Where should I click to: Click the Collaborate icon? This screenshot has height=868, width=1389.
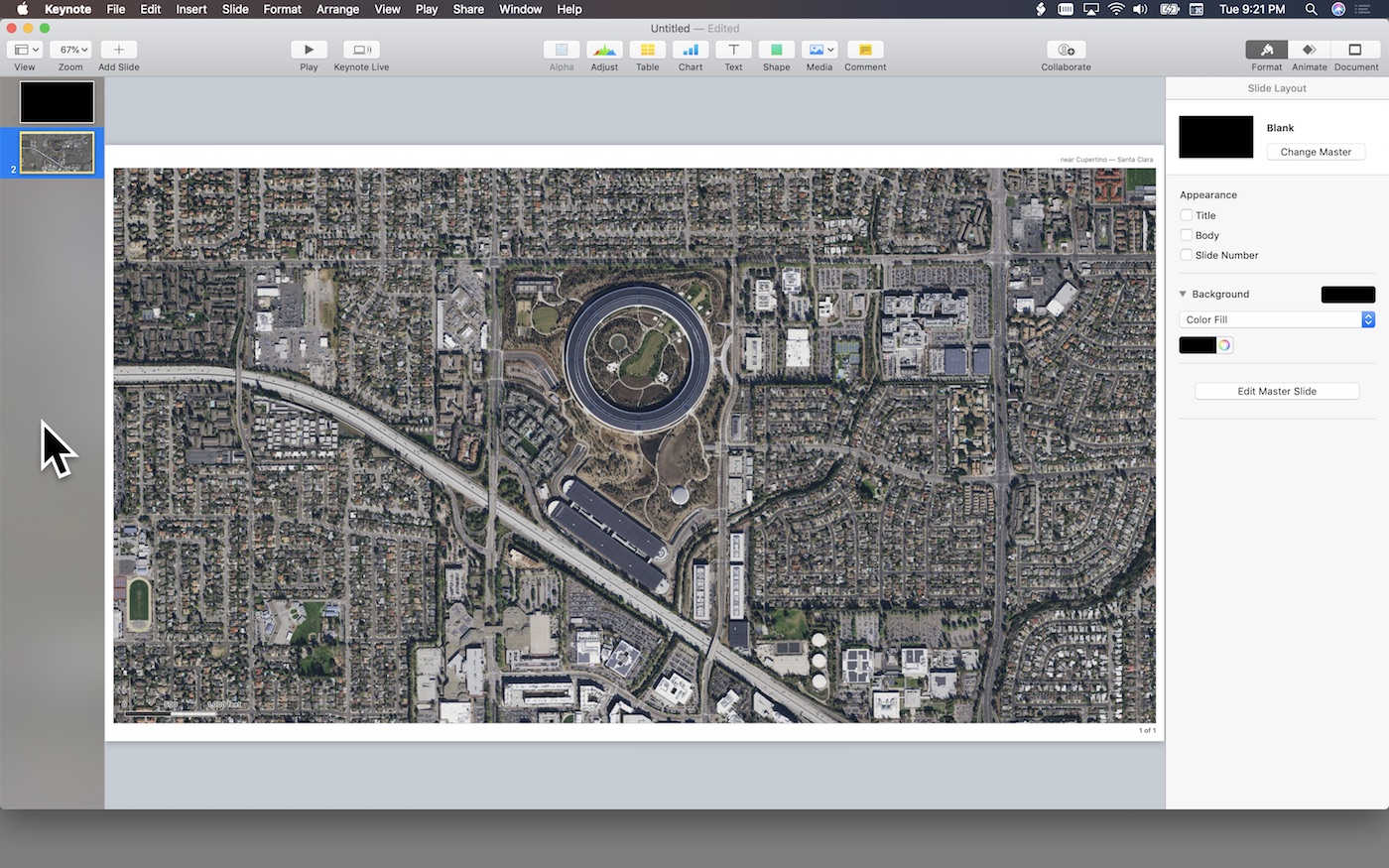1066,50
